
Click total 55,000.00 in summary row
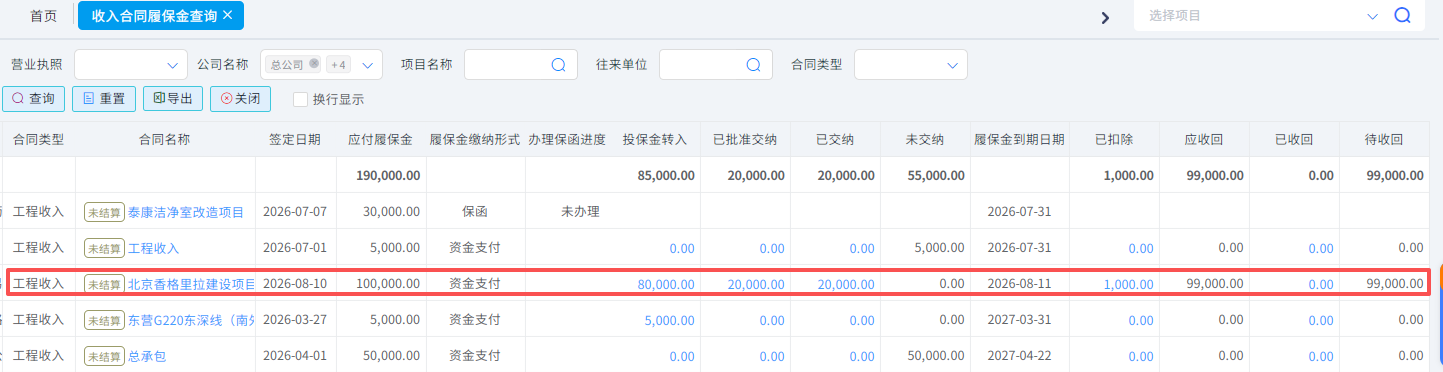(x=935, y=175)
